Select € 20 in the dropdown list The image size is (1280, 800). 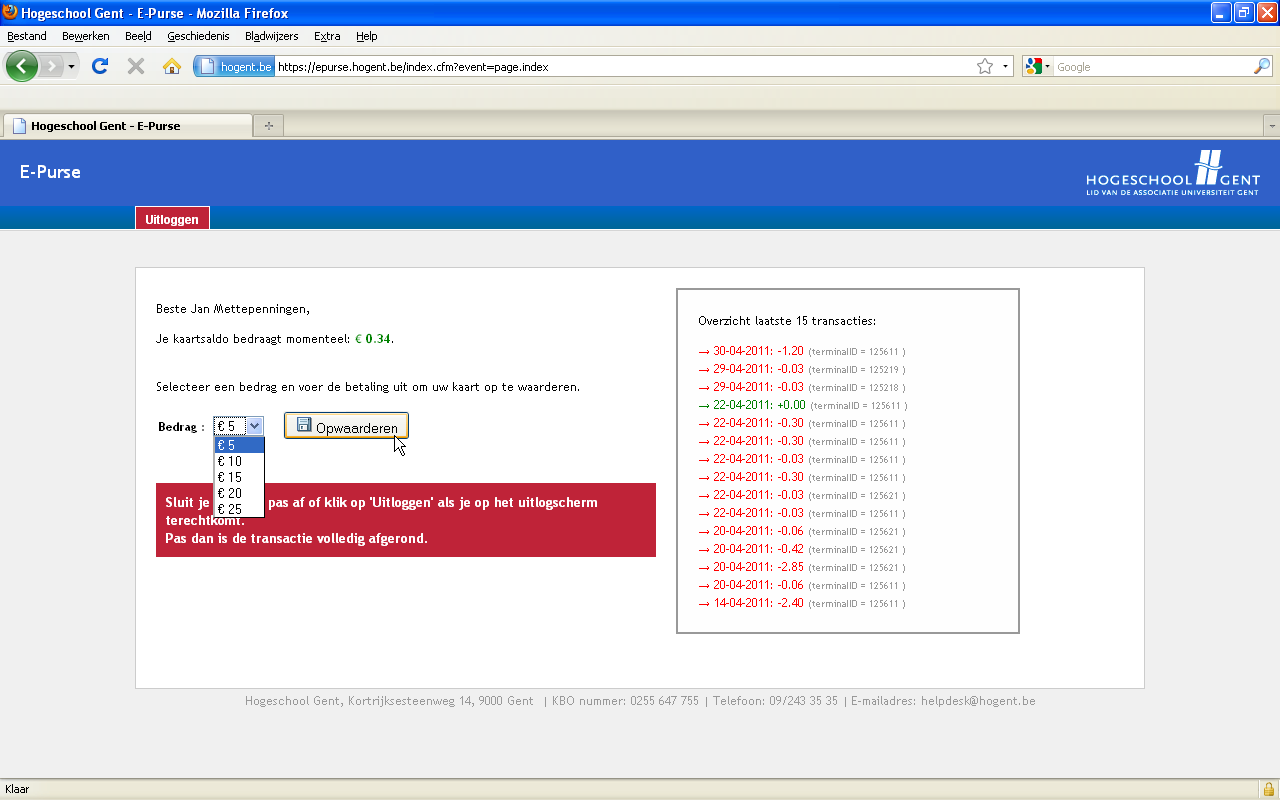tap(239, 493)
